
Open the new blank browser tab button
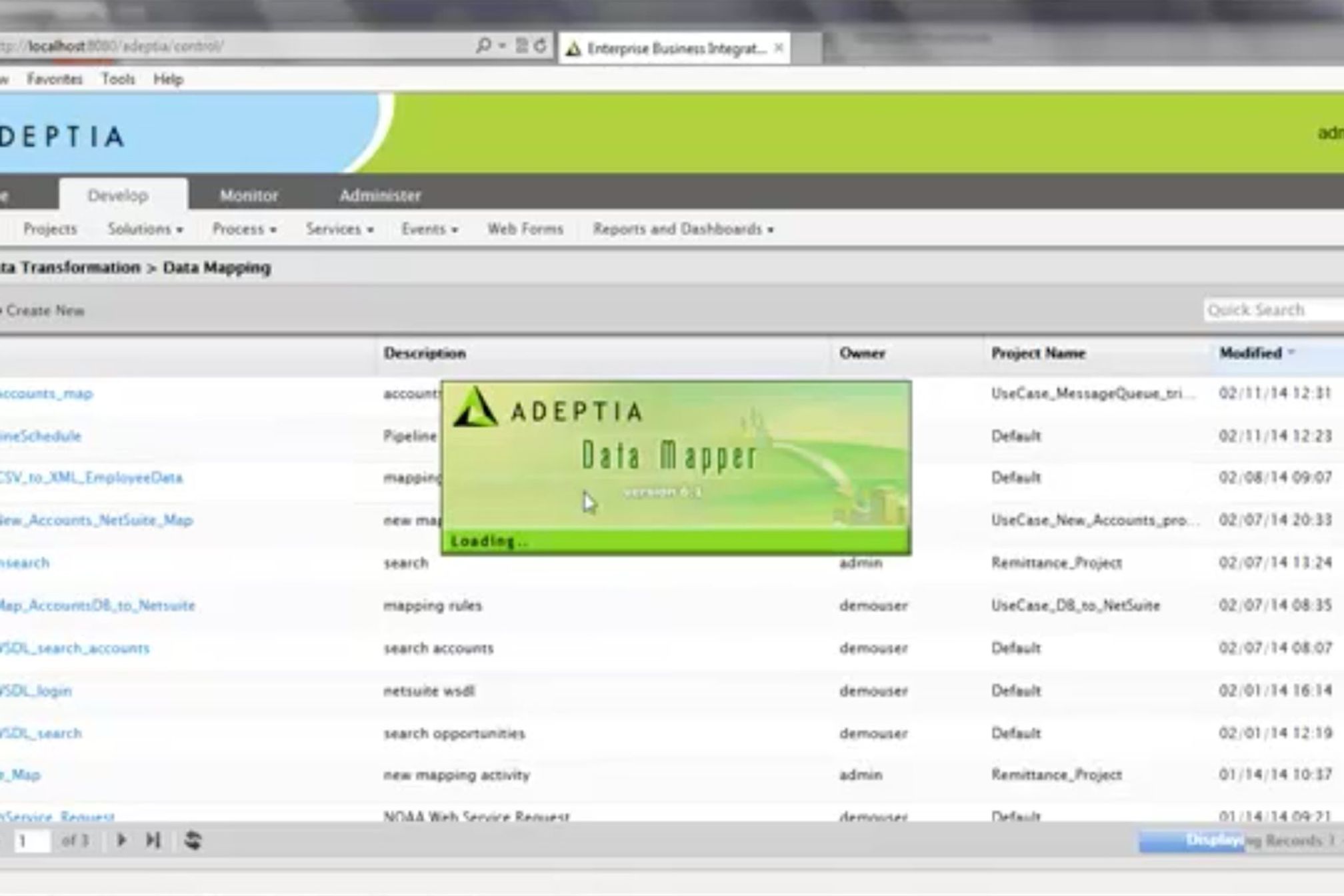(807, 48)
